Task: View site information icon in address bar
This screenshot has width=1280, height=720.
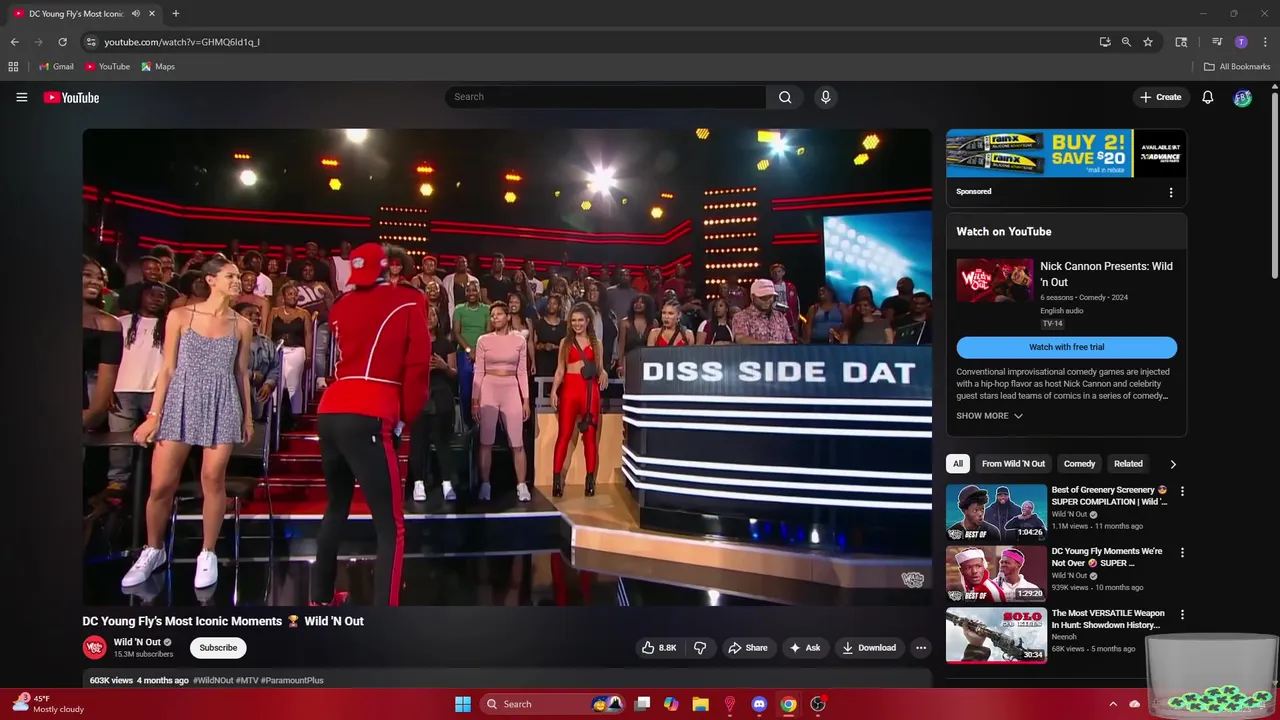Action: [91, 42]
